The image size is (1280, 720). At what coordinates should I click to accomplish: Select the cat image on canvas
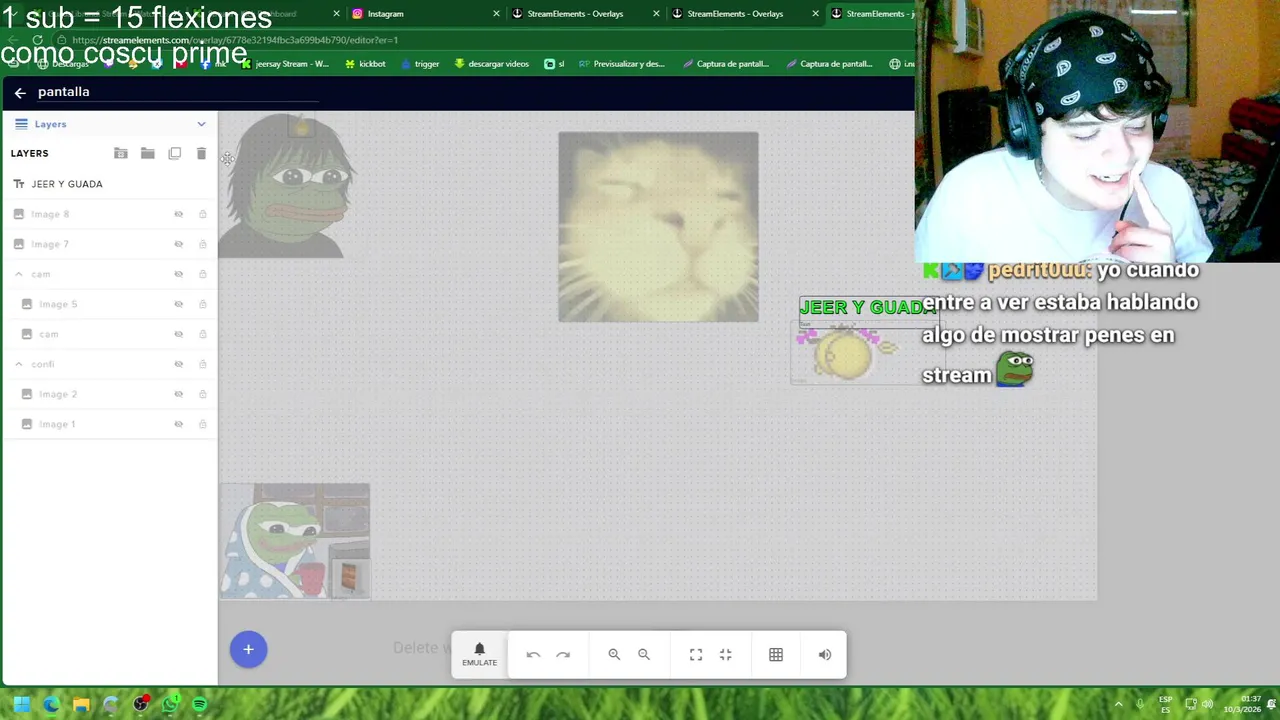[x=658, y=227]
